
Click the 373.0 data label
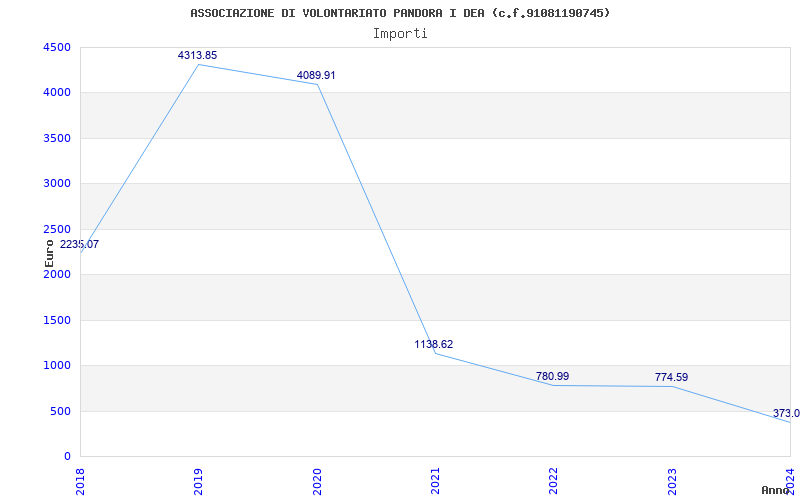[x=786, y=413]
